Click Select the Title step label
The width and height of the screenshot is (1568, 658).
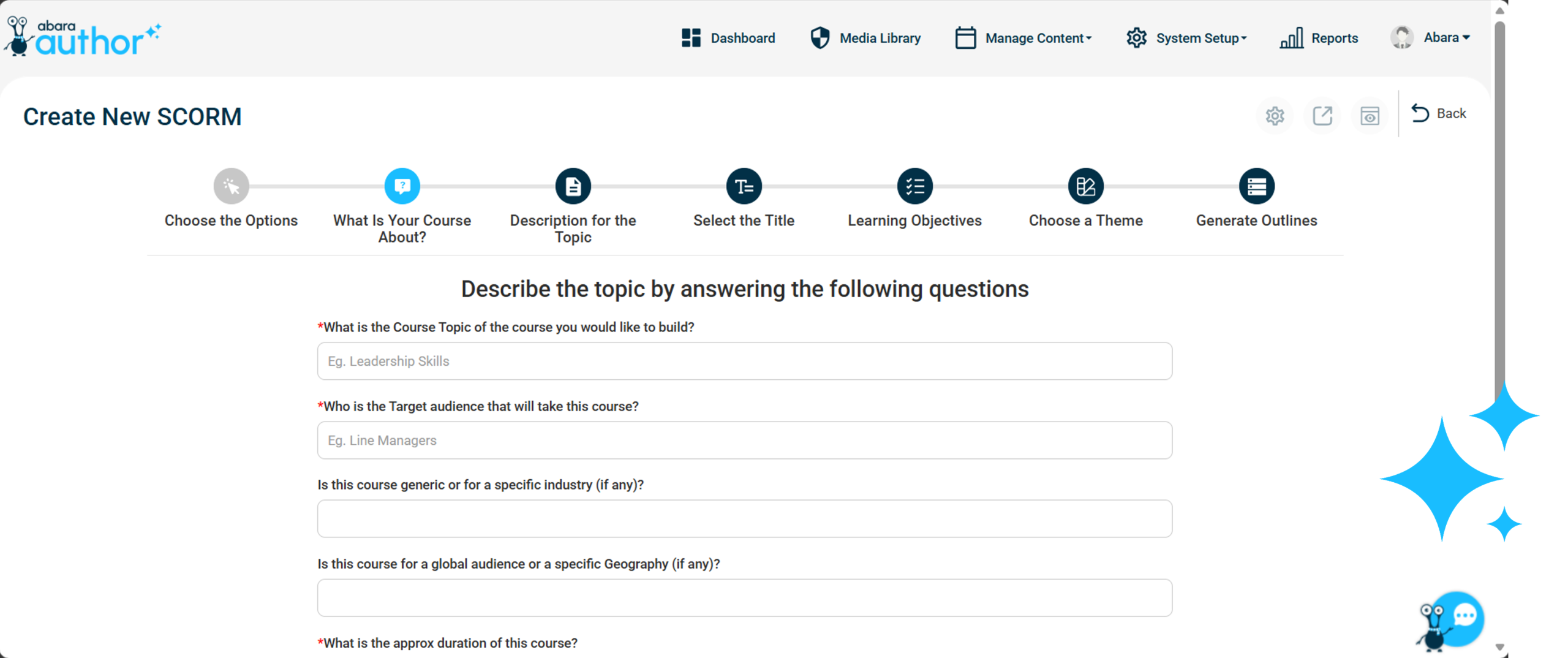744,221
